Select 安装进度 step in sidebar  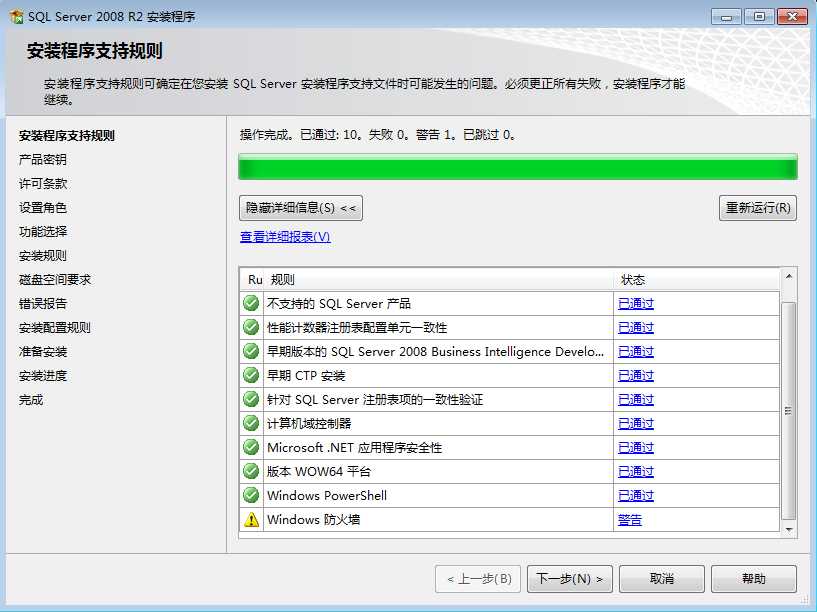point(43,375)
